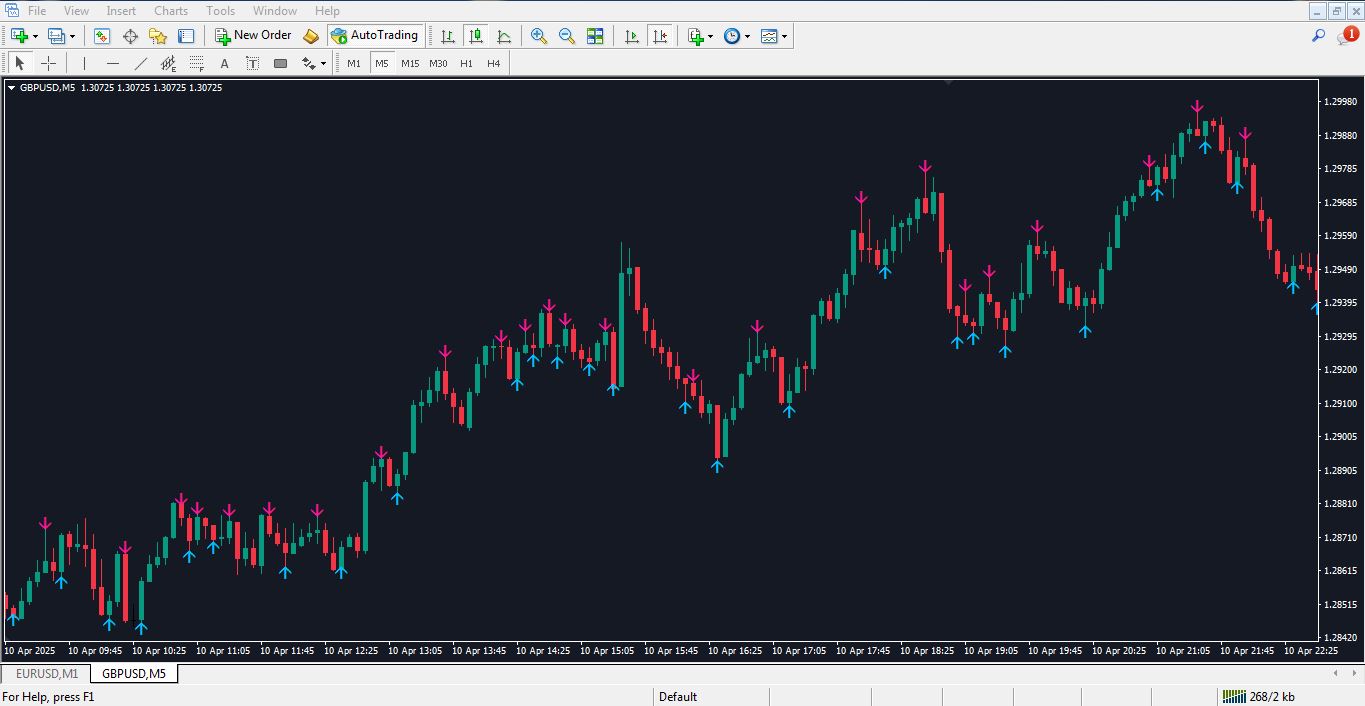Toggle the AutoTrading button
This screenshot has width=1365, height=706.
click(374, 36)
